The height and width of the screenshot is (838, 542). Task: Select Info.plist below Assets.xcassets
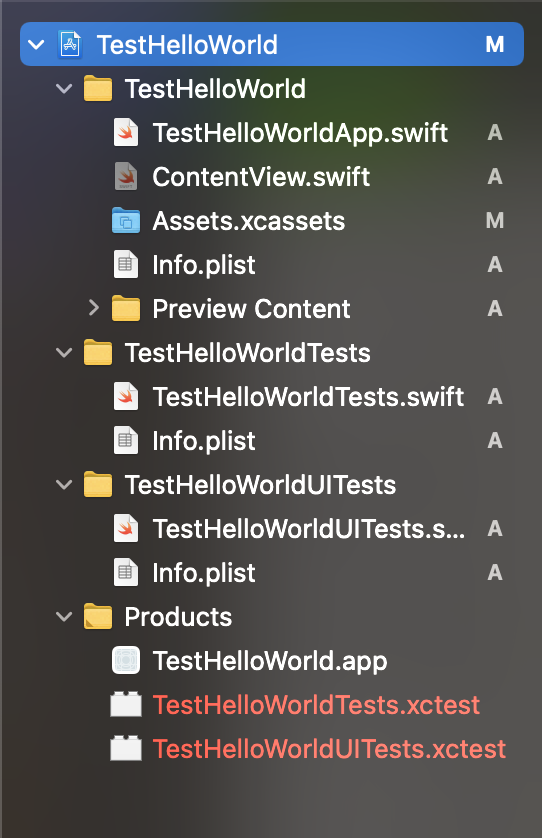click(x=204, y=265)
